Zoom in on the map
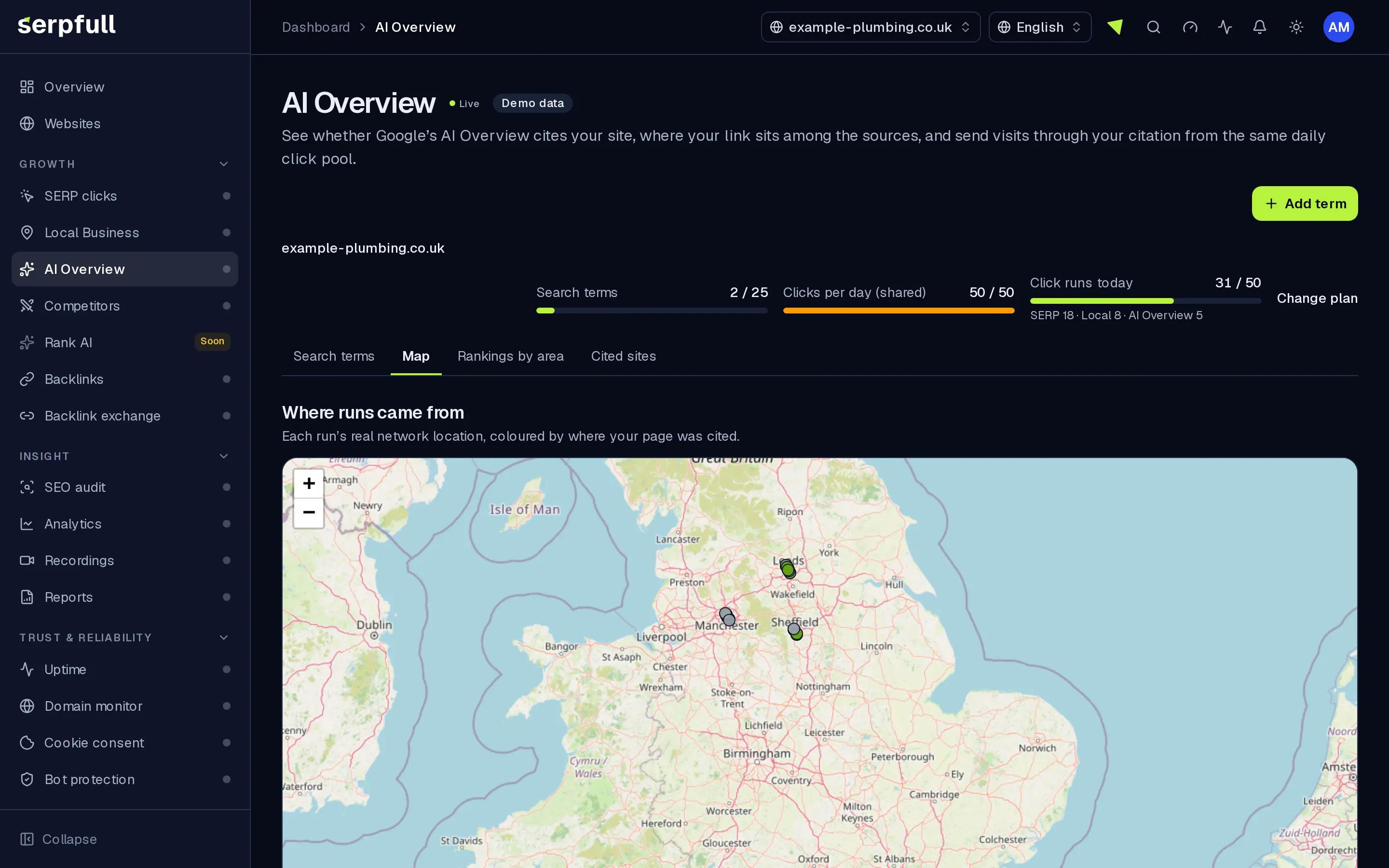Viewport: 1389px width, 868px height. 309,484
